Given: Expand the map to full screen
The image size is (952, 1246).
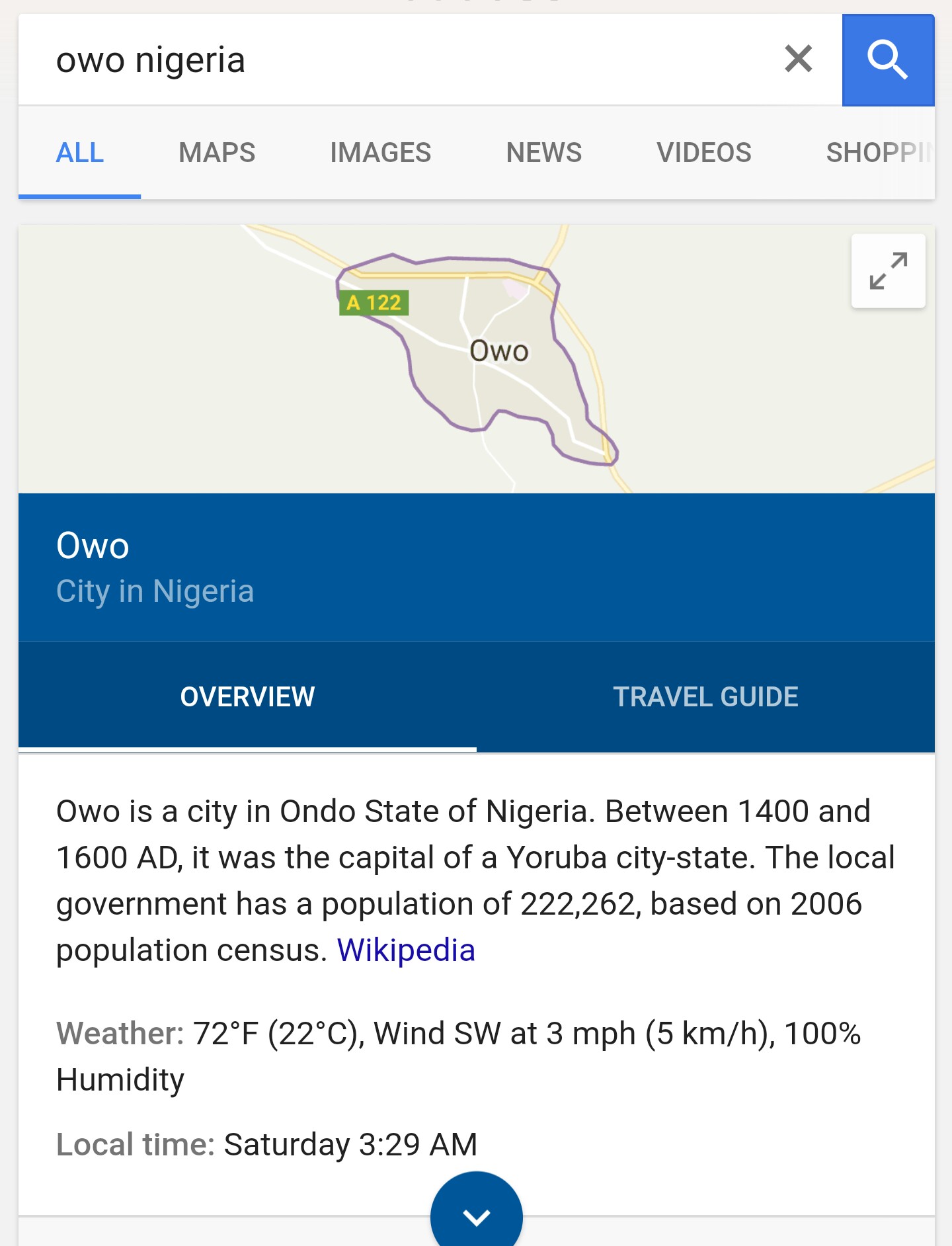Looking at the screenshot, I should (888, 271).
